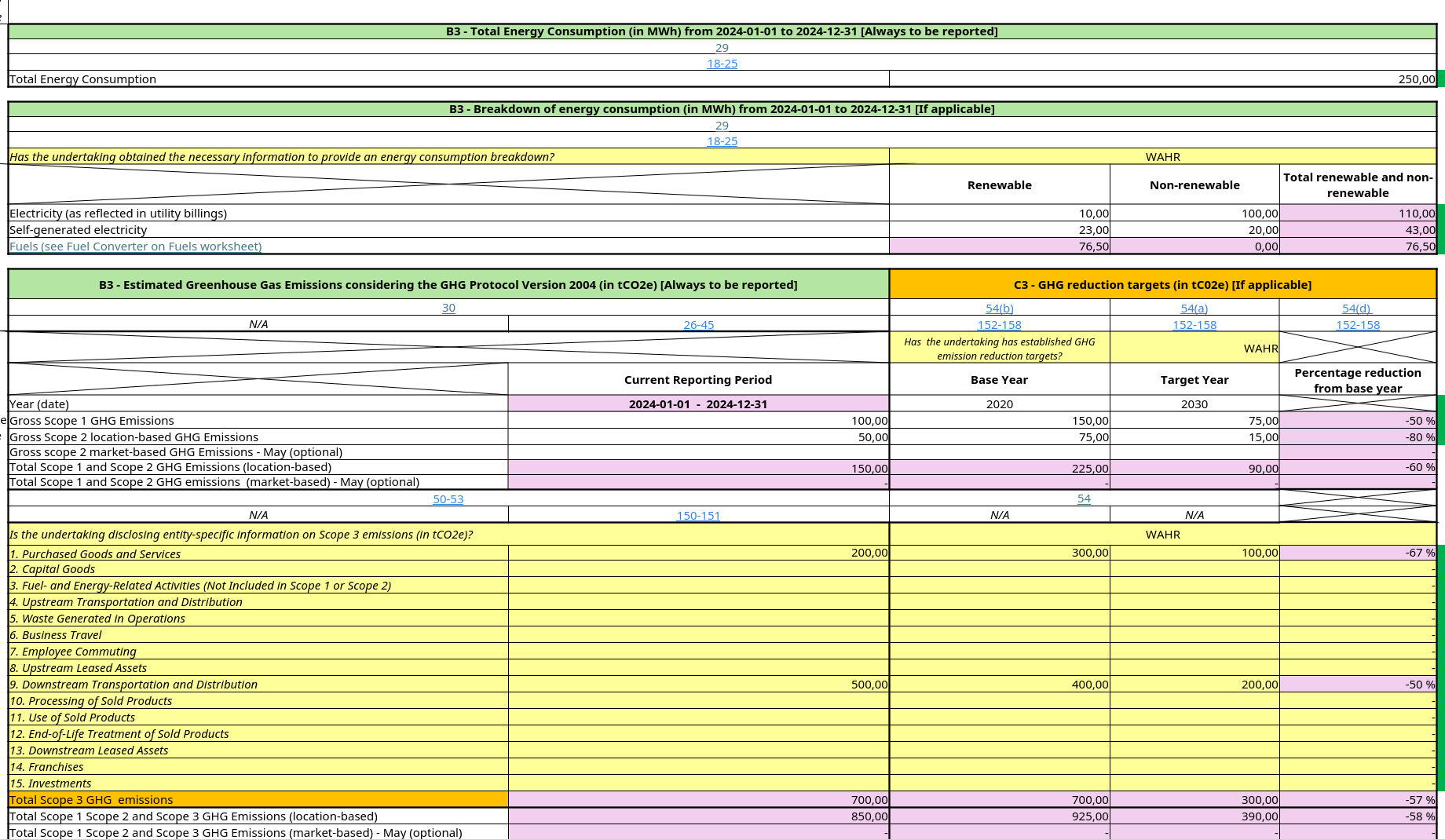Screen dimensions: 1445x840
Task: Select the Total Energy Consumption value cell 250,00
Action: click(x=1162, y=79)
